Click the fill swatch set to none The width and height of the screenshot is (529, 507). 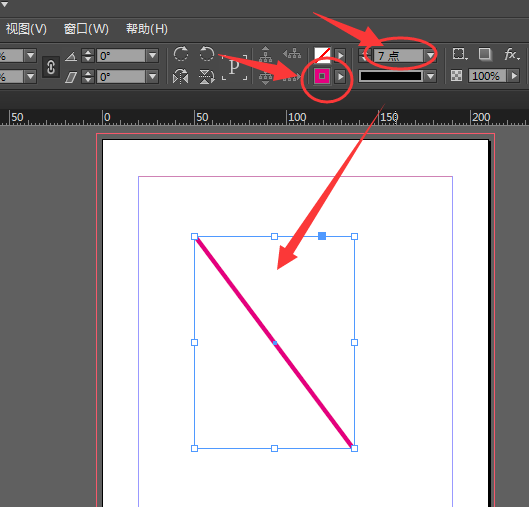[x=322, y=55]
